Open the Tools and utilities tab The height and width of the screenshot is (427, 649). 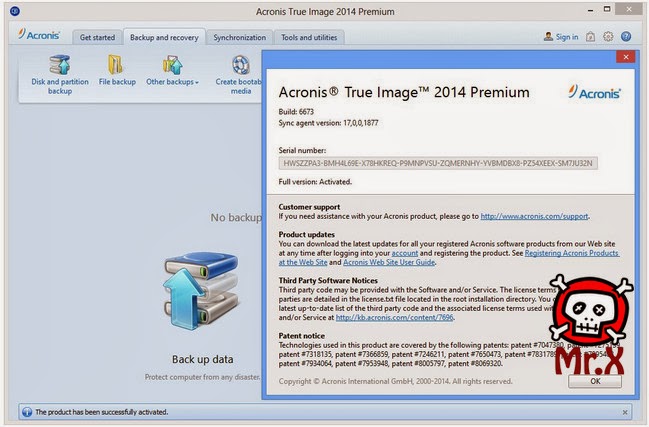309,37
